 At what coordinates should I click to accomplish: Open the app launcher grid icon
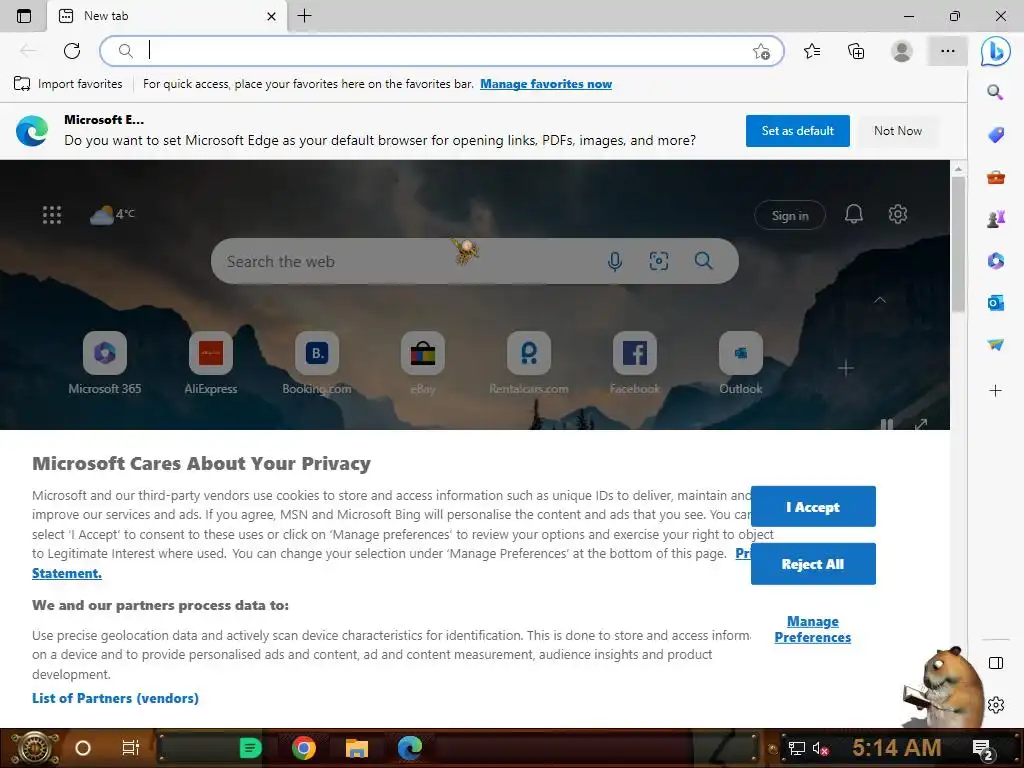[x=52, y=215]
